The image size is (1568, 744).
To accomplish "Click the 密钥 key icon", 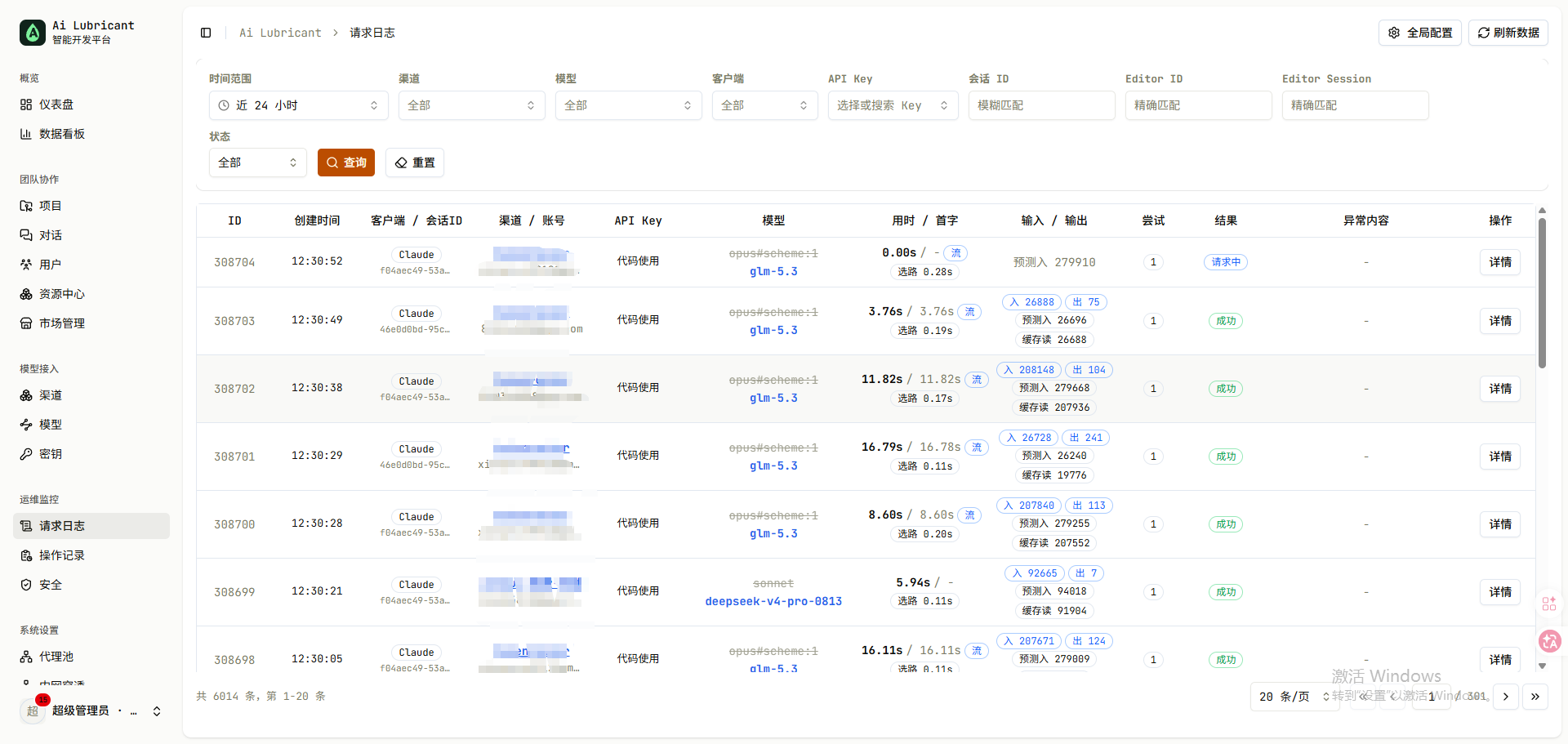I will coord(26,454).
